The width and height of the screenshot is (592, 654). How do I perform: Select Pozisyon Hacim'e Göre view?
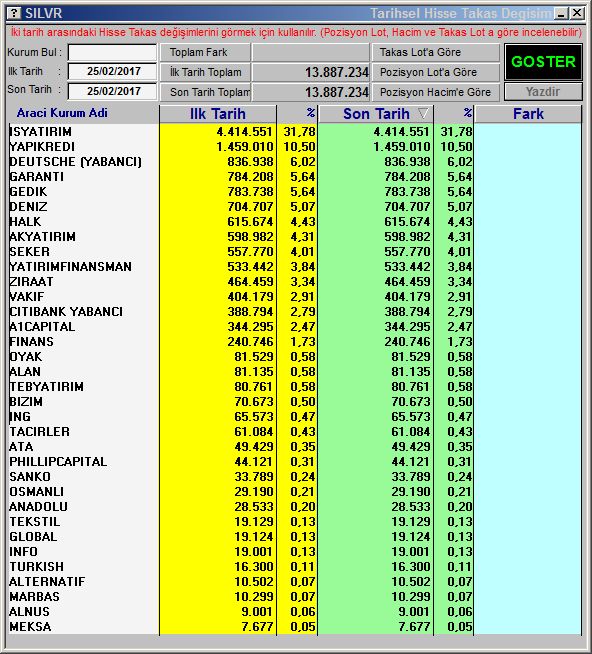pos(436,92)
